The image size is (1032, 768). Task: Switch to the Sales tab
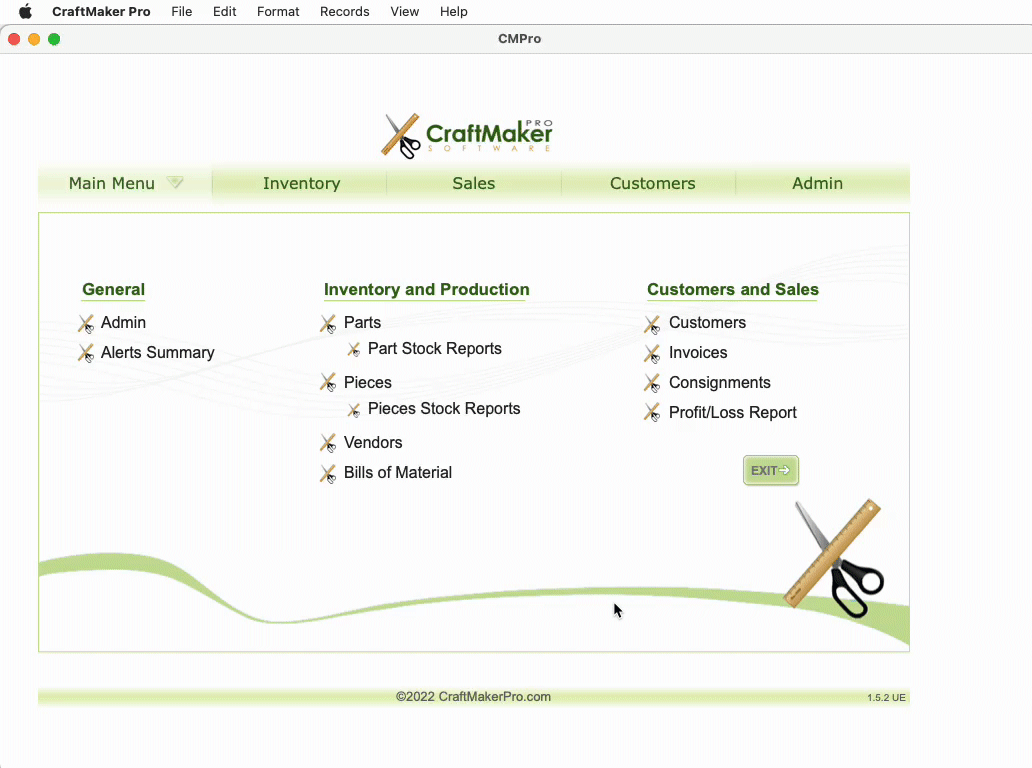tap(474, 184)
